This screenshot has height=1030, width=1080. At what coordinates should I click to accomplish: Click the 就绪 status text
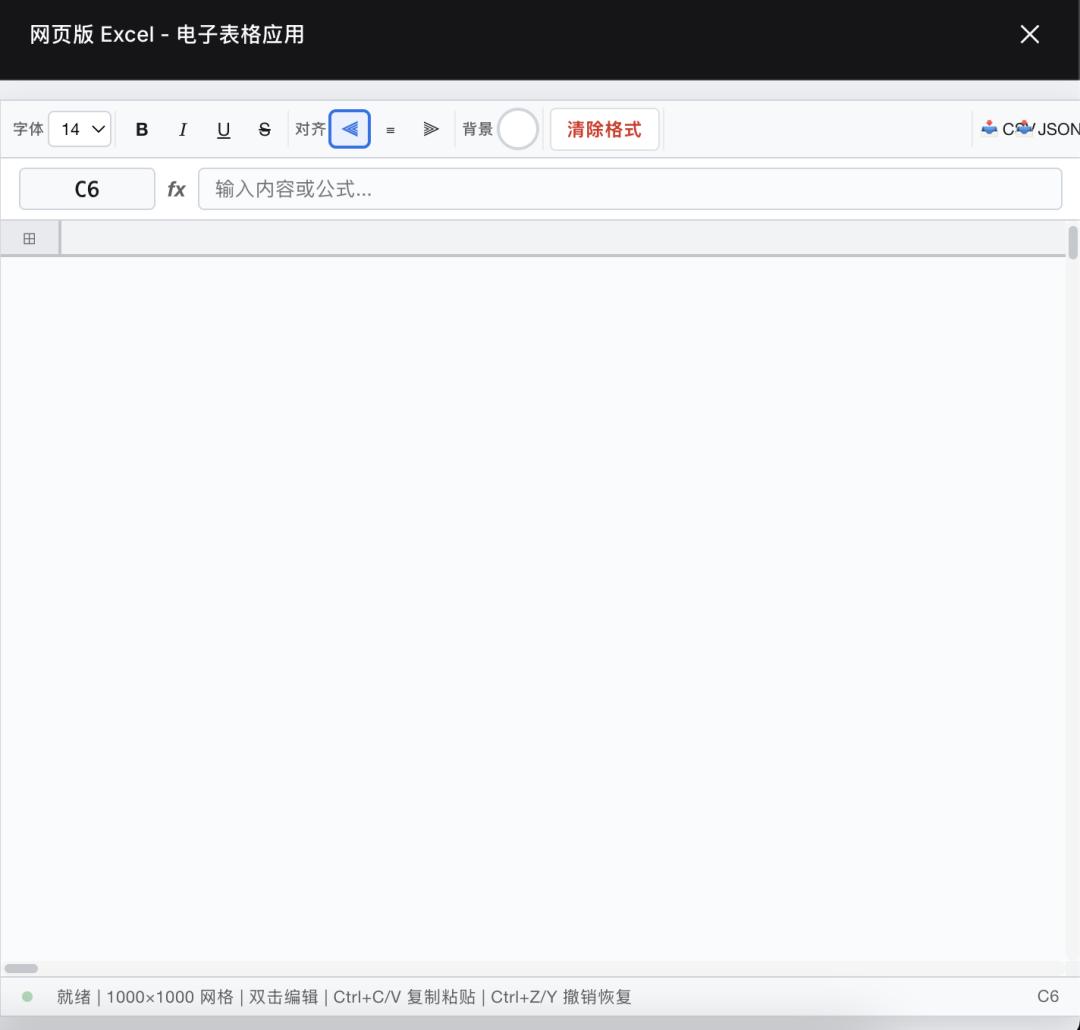[74, 996]
